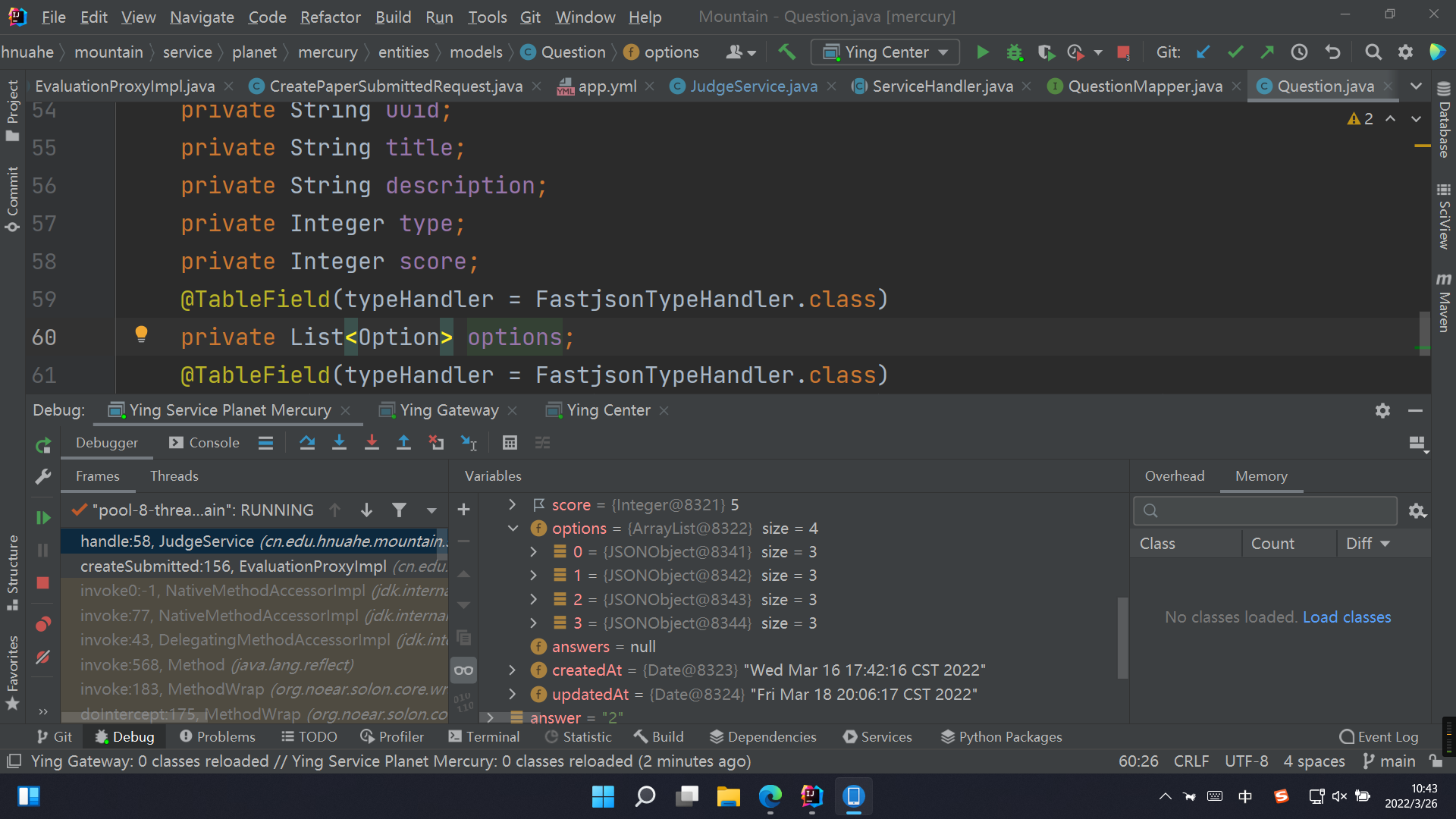This screenshot has height=819, width=1456.
Task: Expand the score variable node
Action: (x=513, y=505)
